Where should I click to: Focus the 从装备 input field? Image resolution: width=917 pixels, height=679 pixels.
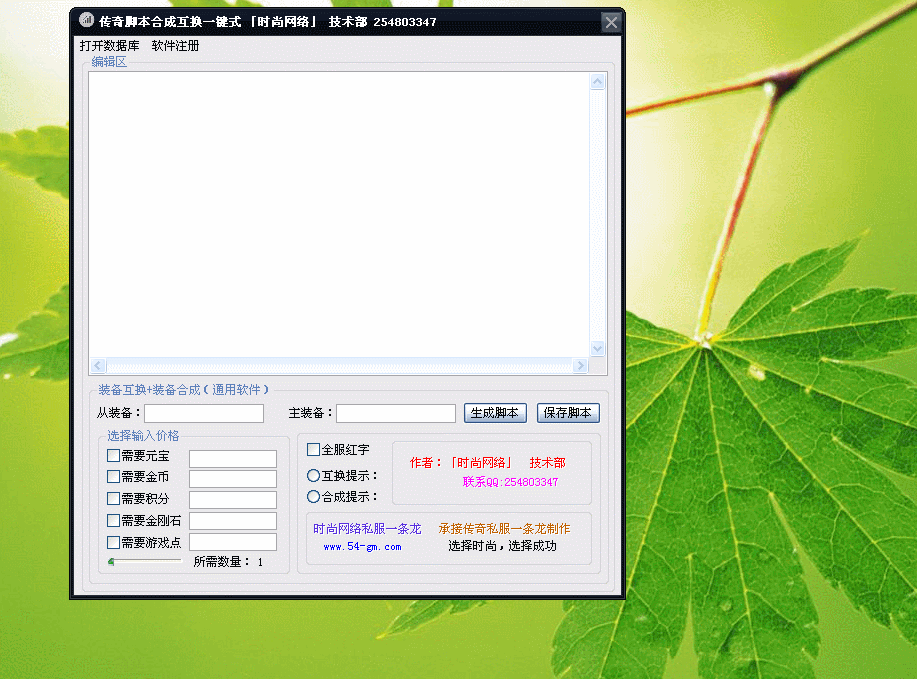[204, 413]
